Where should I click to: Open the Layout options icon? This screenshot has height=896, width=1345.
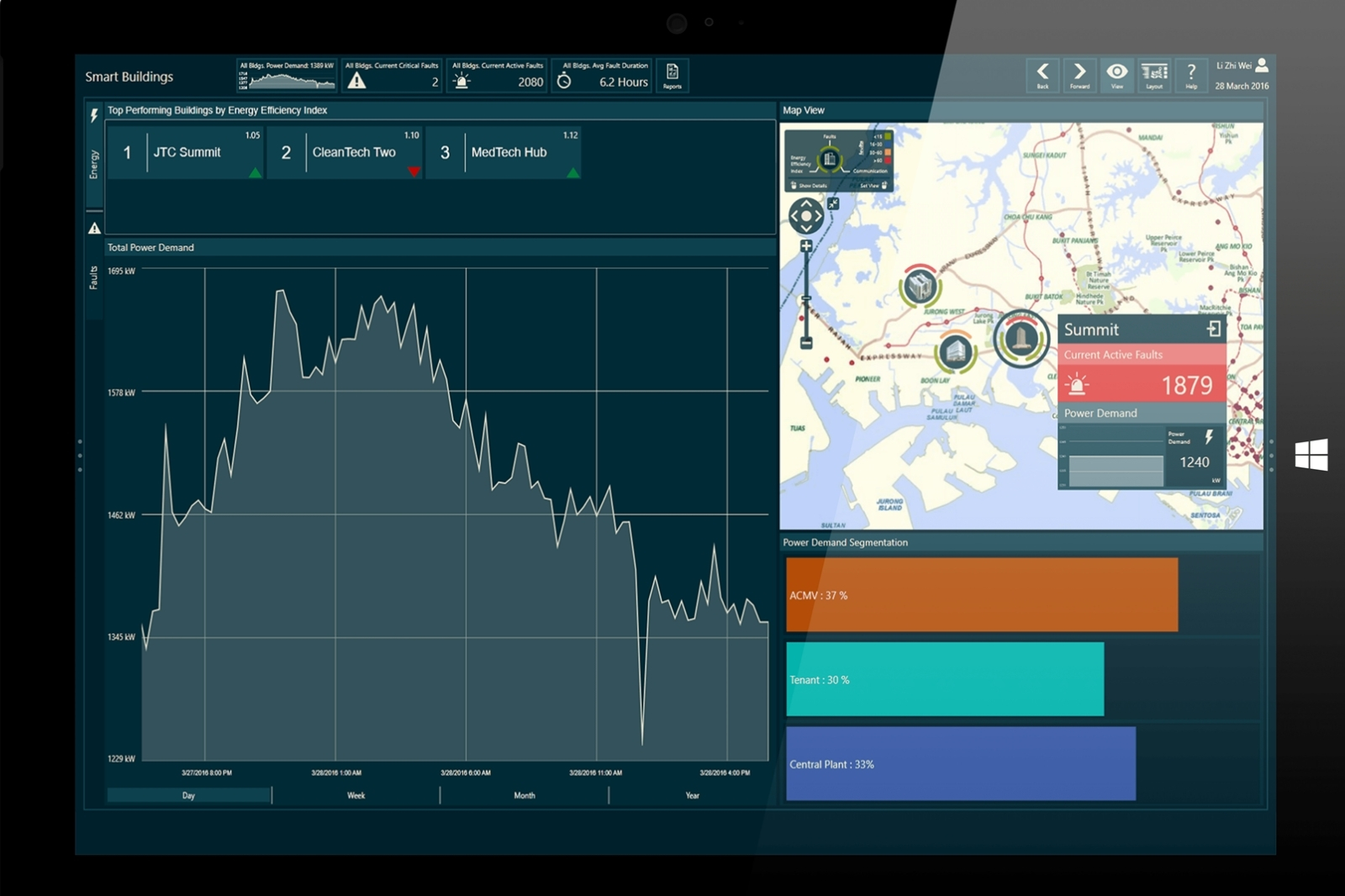[x=1154, y=75]
